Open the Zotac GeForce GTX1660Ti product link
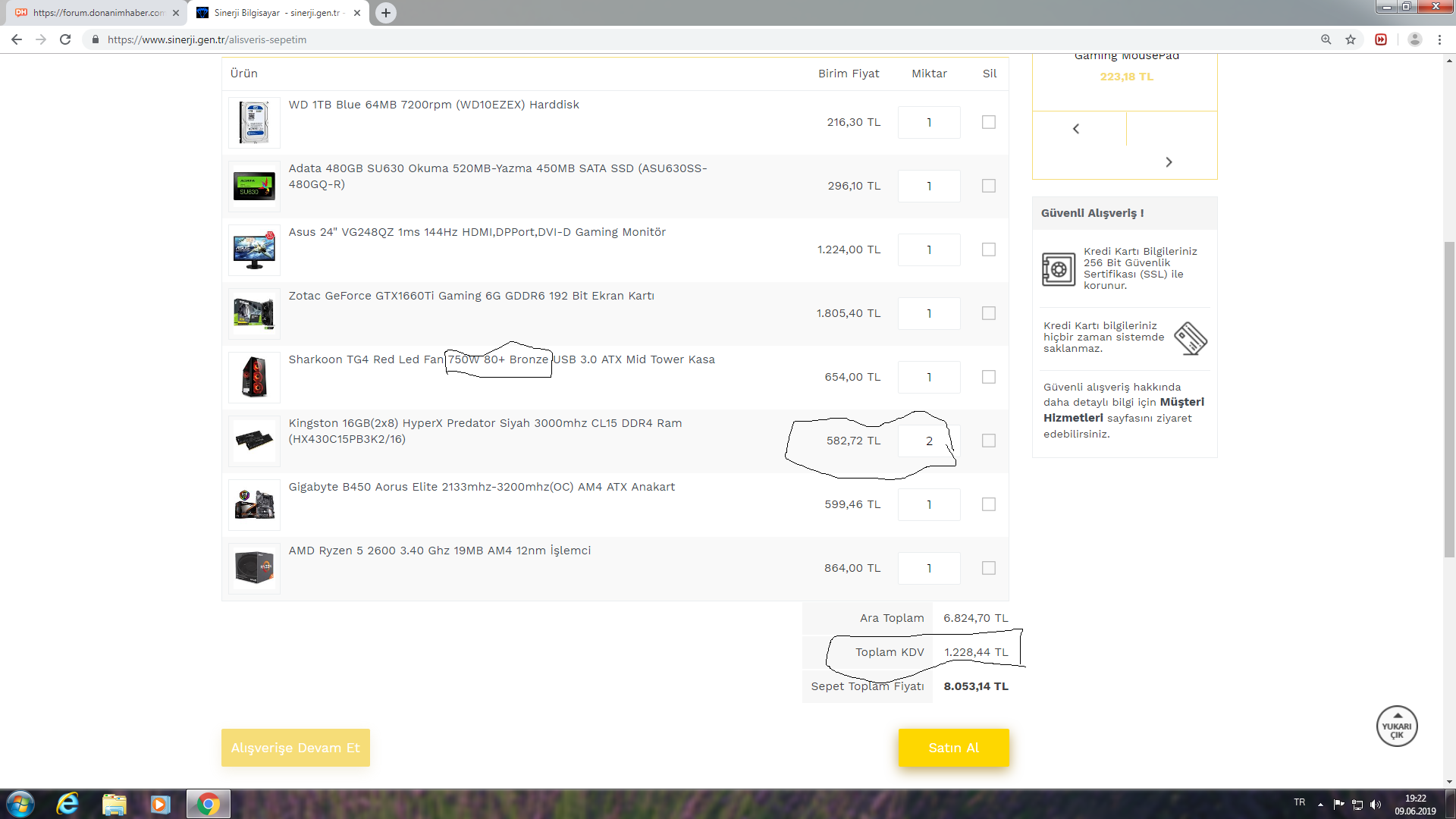 click(471, 296)
